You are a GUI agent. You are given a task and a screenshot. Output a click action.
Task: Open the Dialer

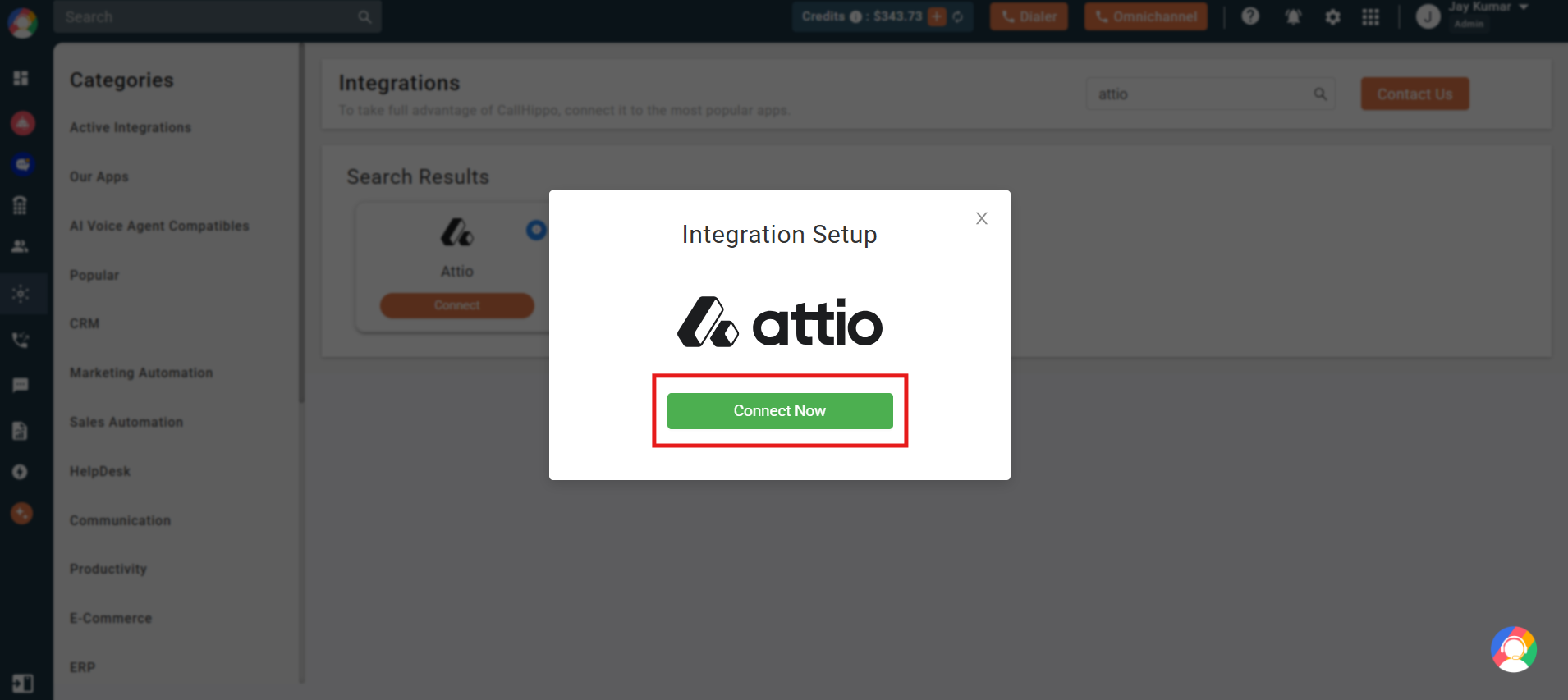[1029, 16]
